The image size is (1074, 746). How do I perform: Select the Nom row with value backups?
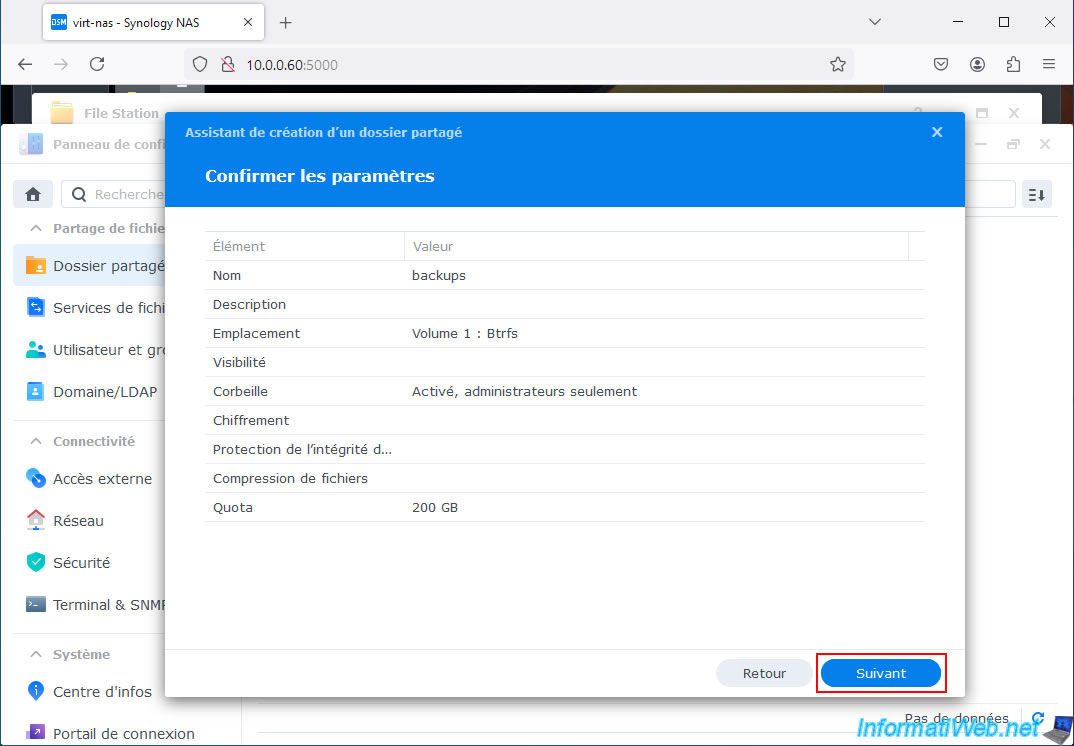[564, 275]
